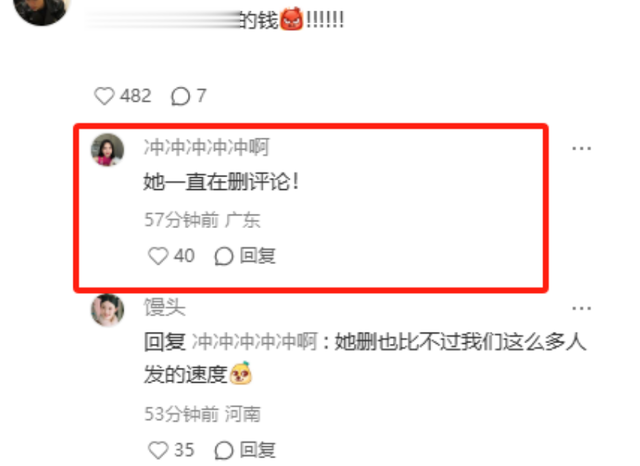This screenshot has width=640, height=466.
Task: Open more options for 冲冲冲冲冲啊's comment
Action: tap(581, 148)
